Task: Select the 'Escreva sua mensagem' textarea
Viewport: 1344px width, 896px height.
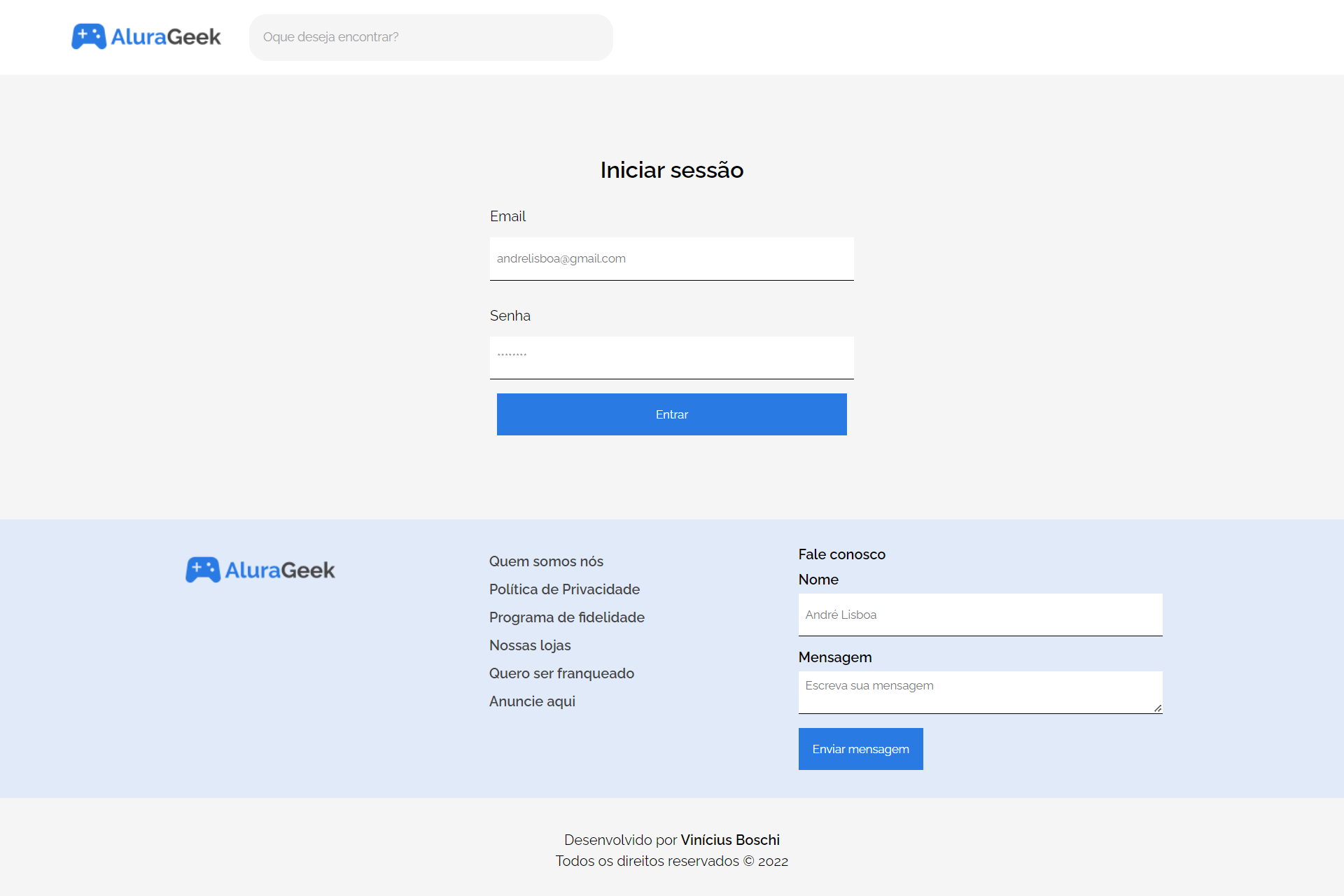Action: click(979, 692)
